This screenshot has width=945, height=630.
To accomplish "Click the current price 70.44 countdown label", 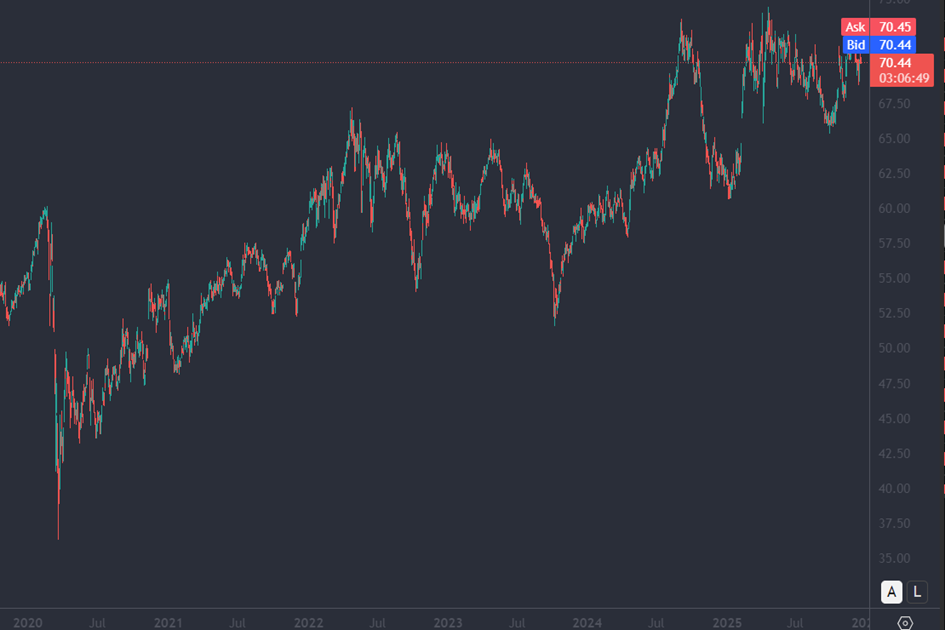I will [x=902, y=70].
